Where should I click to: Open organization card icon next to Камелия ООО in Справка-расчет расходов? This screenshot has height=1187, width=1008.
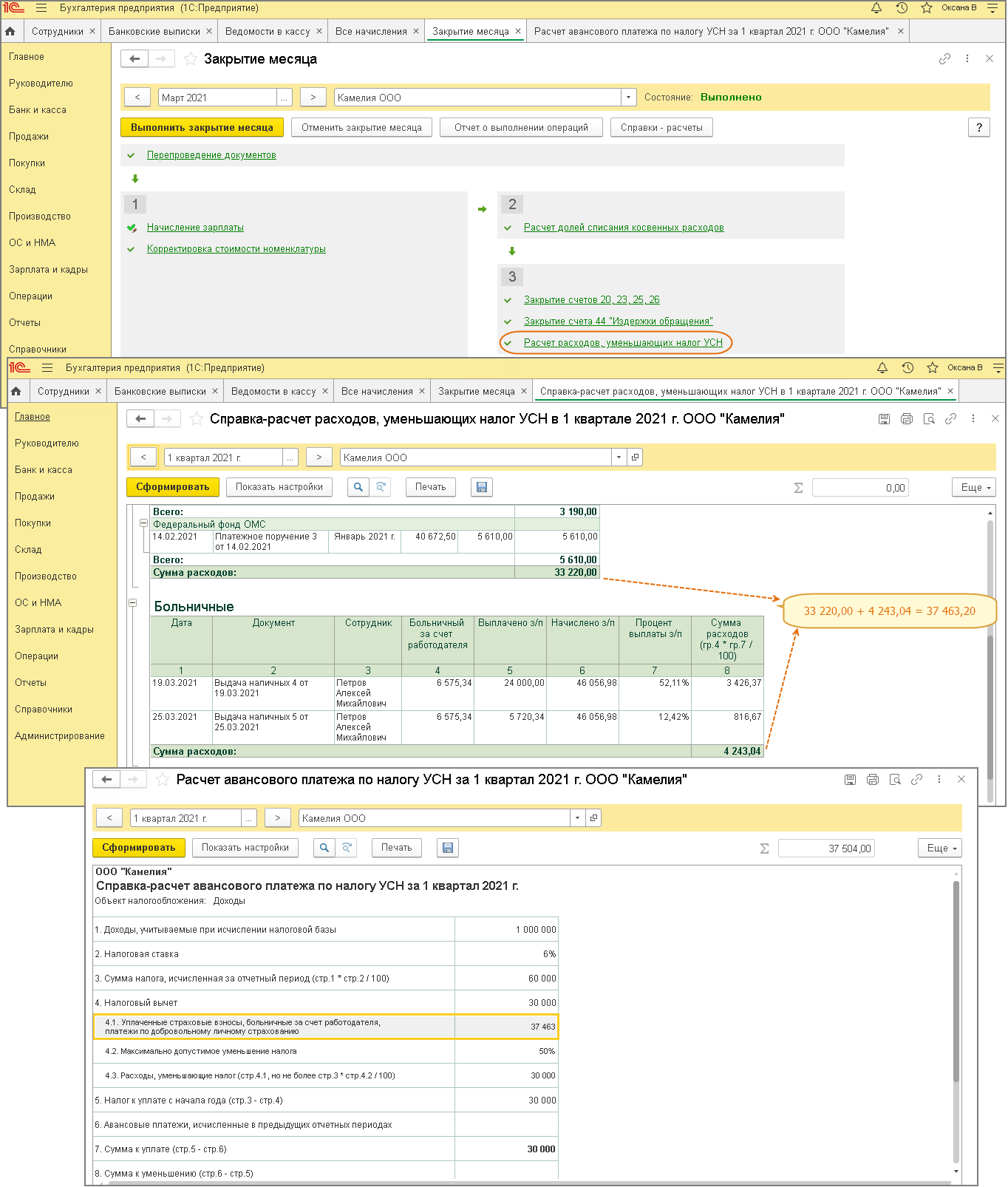tap(635, 458)
